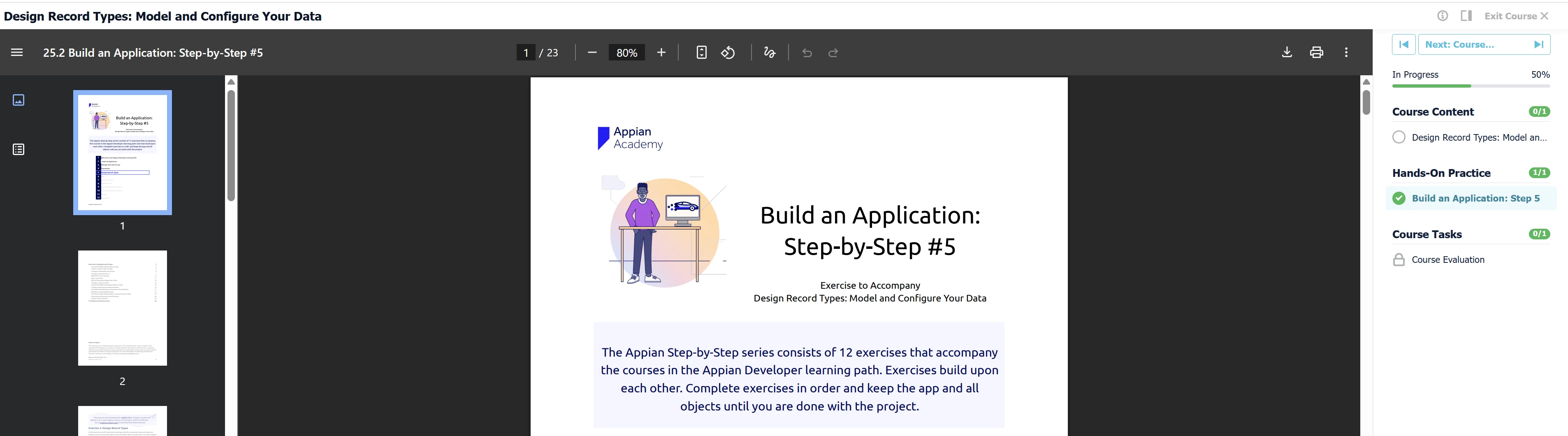
Task: Click the page title Design Record Types
Action: 162,16
